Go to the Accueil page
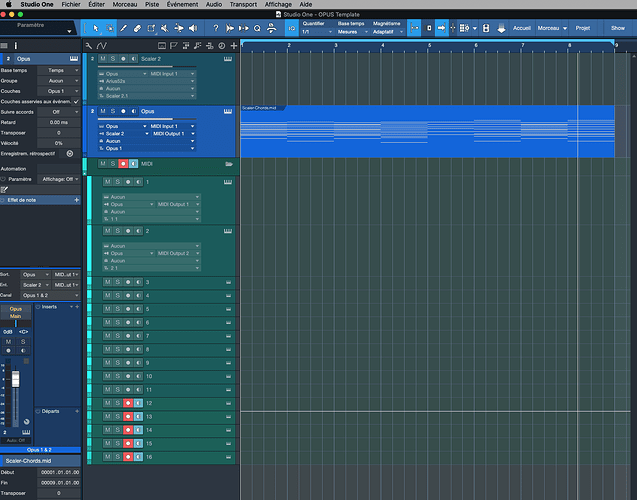The width and height of the screenshot is (637, 500). coord(522,28)
